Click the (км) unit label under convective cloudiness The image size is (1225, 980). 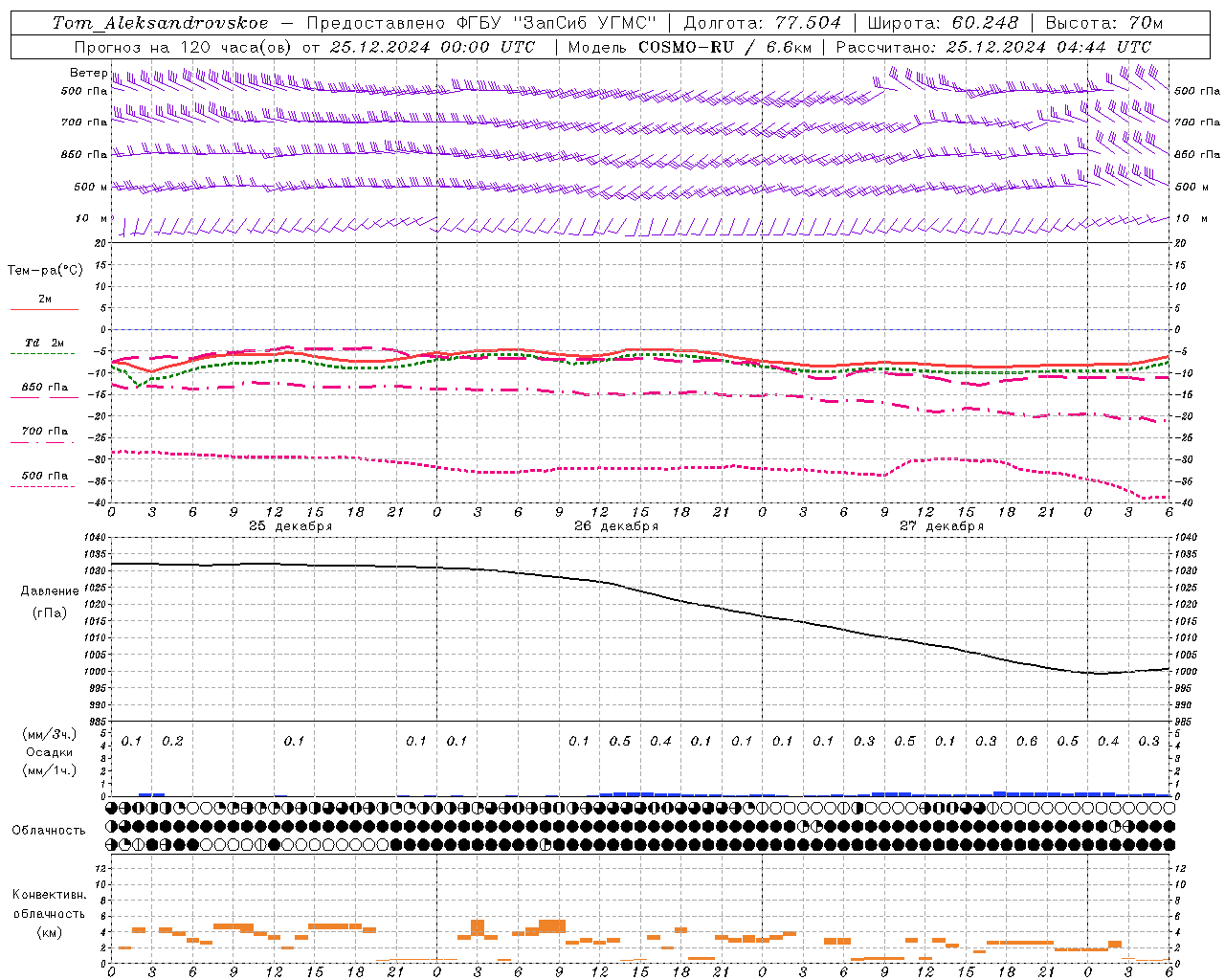click(x=49, y=932)
